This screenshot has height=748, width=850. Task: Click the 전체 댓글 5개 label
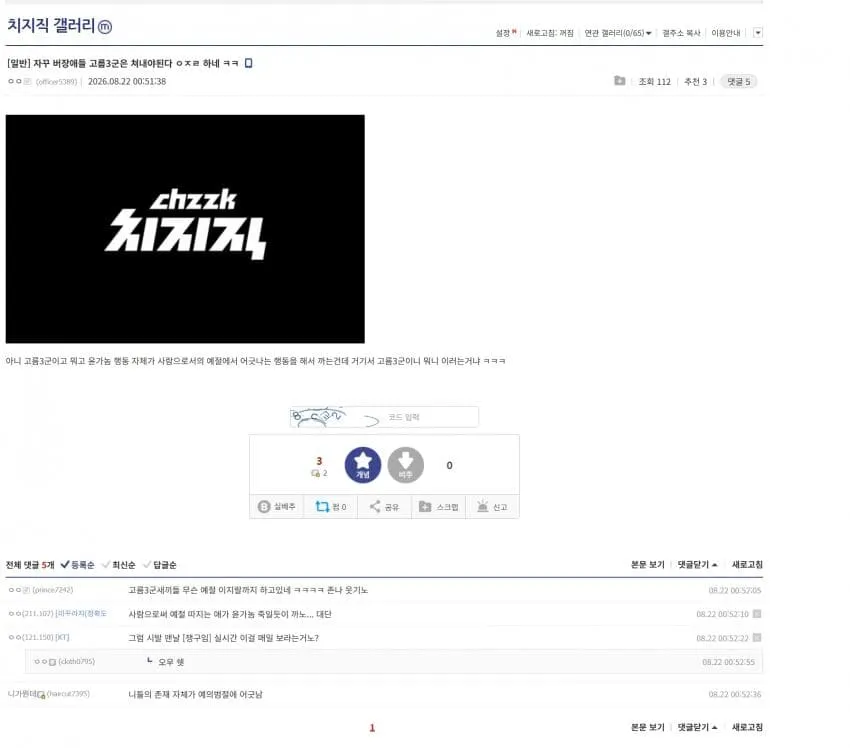coord(30,565)
